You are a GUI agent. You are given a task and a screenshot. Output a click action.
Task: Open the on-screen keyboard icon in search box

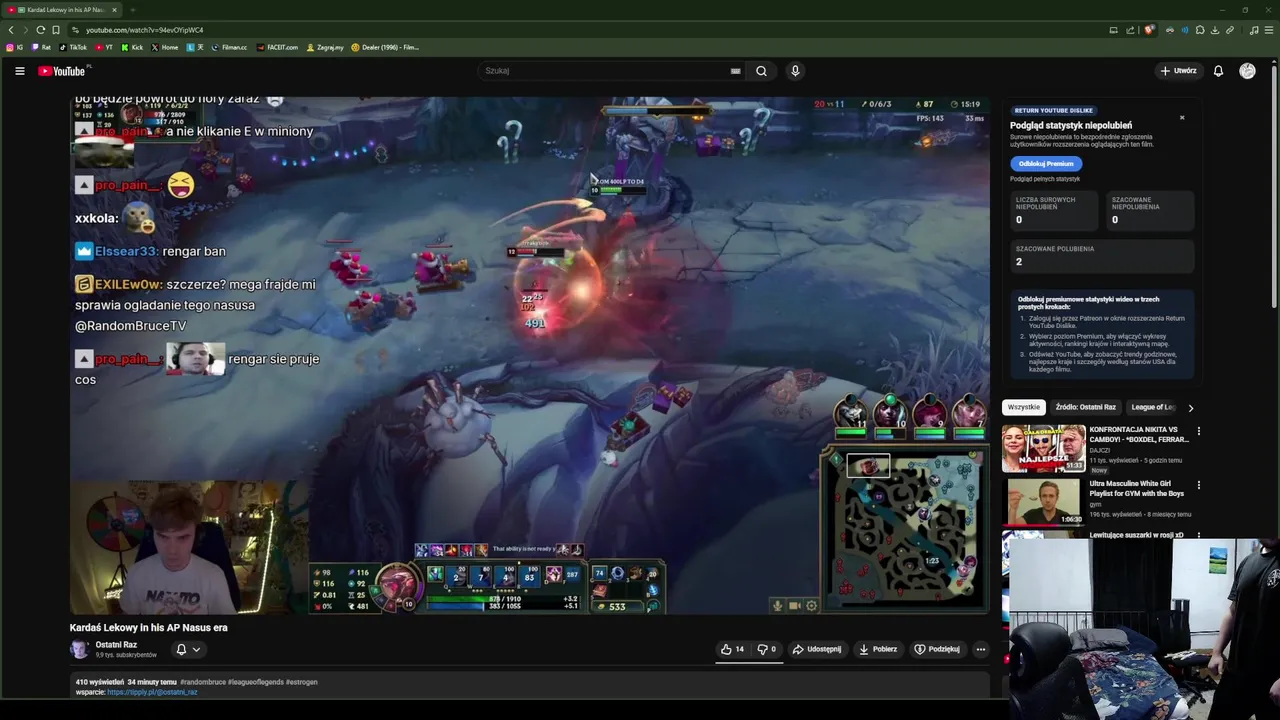click(x=735, y=71)
